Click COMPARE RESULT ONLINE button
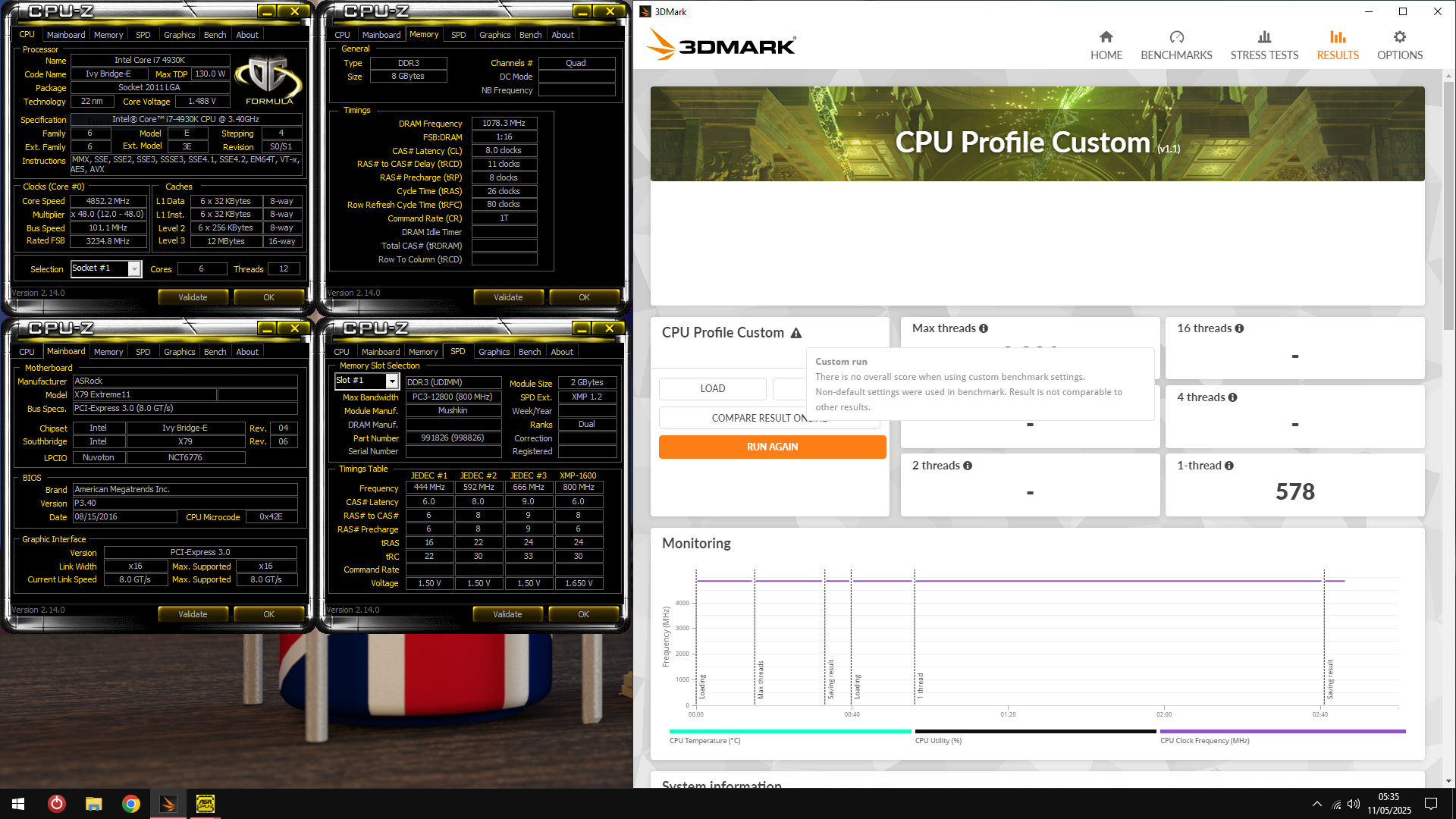The width and height of the screenshot is (1456, 819). tap(769, 418)
